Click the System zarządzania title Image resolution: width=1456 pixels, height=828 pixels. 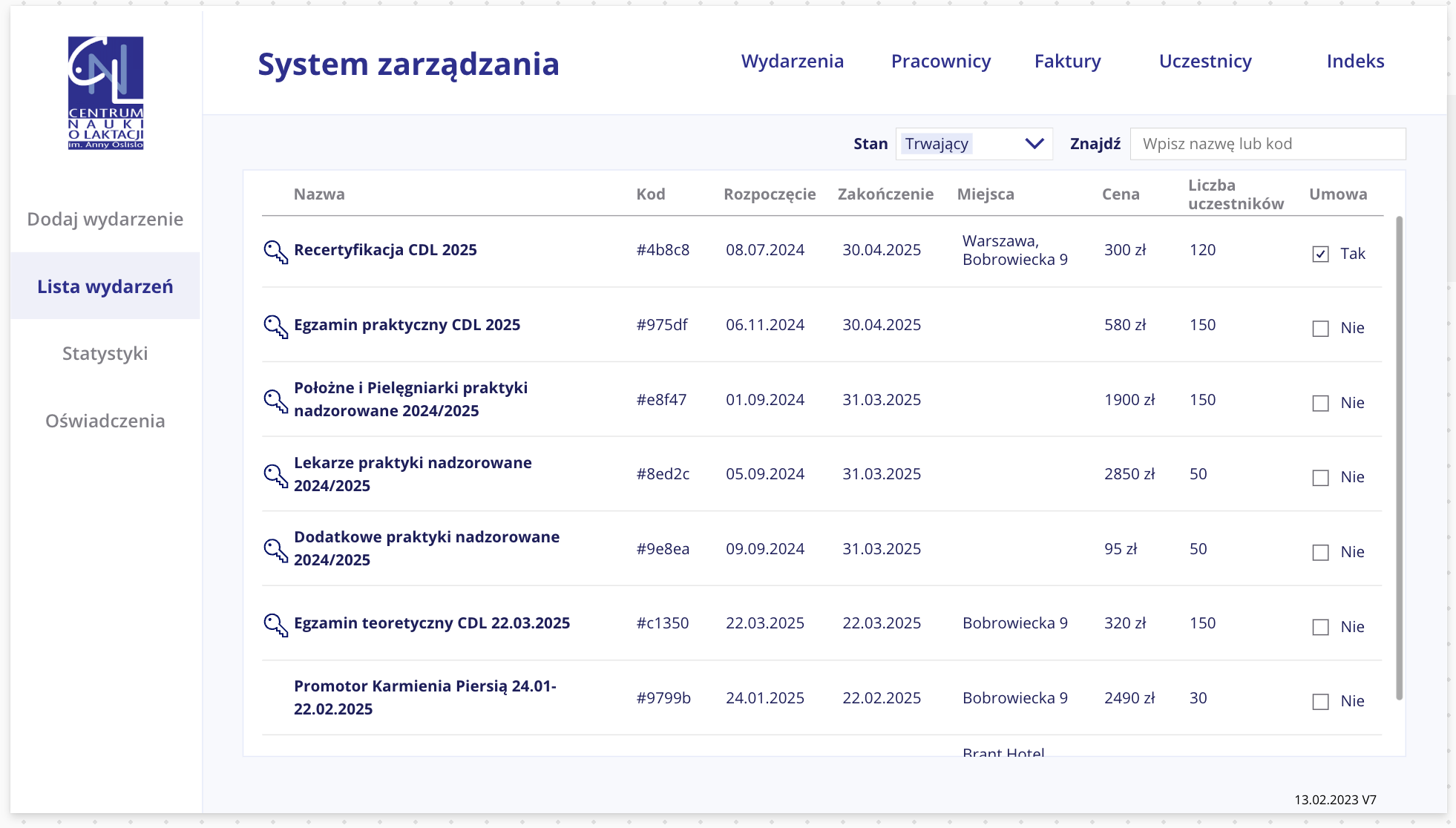[408, 65]
